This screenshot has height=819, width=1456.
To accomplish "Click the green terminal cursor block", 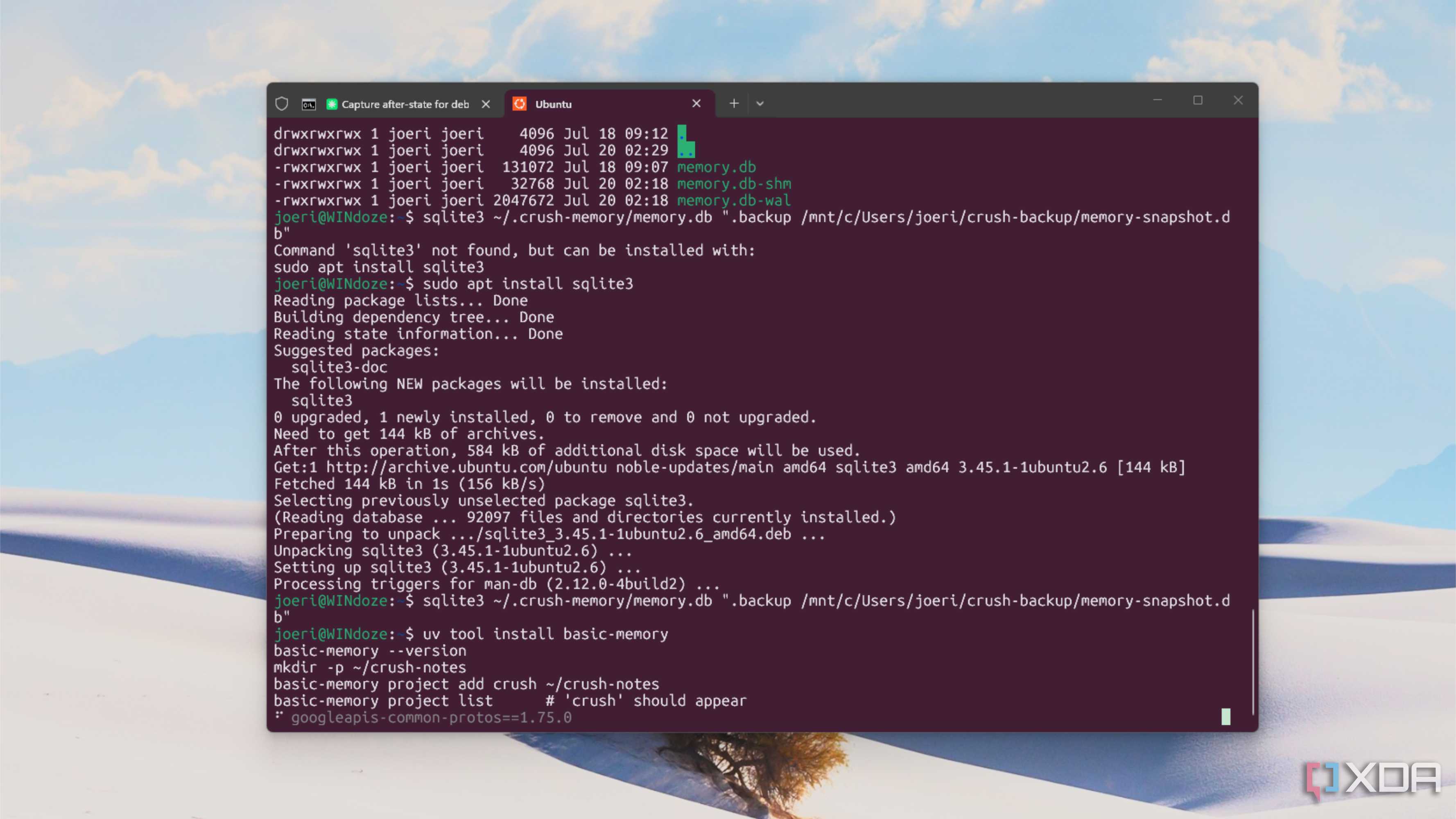I will pos(1225,717).
